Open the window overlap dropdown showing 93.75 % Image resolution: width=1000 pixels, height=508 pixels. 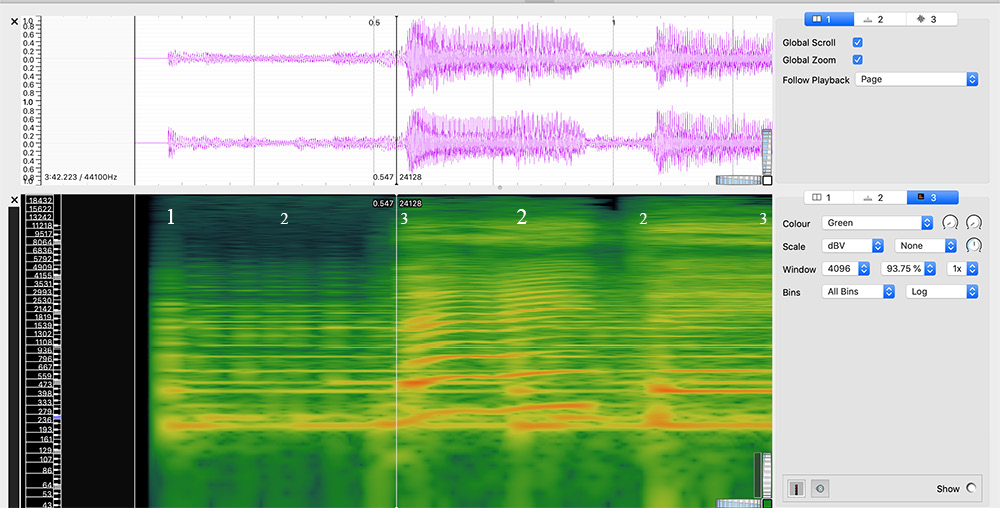point(909,269)
